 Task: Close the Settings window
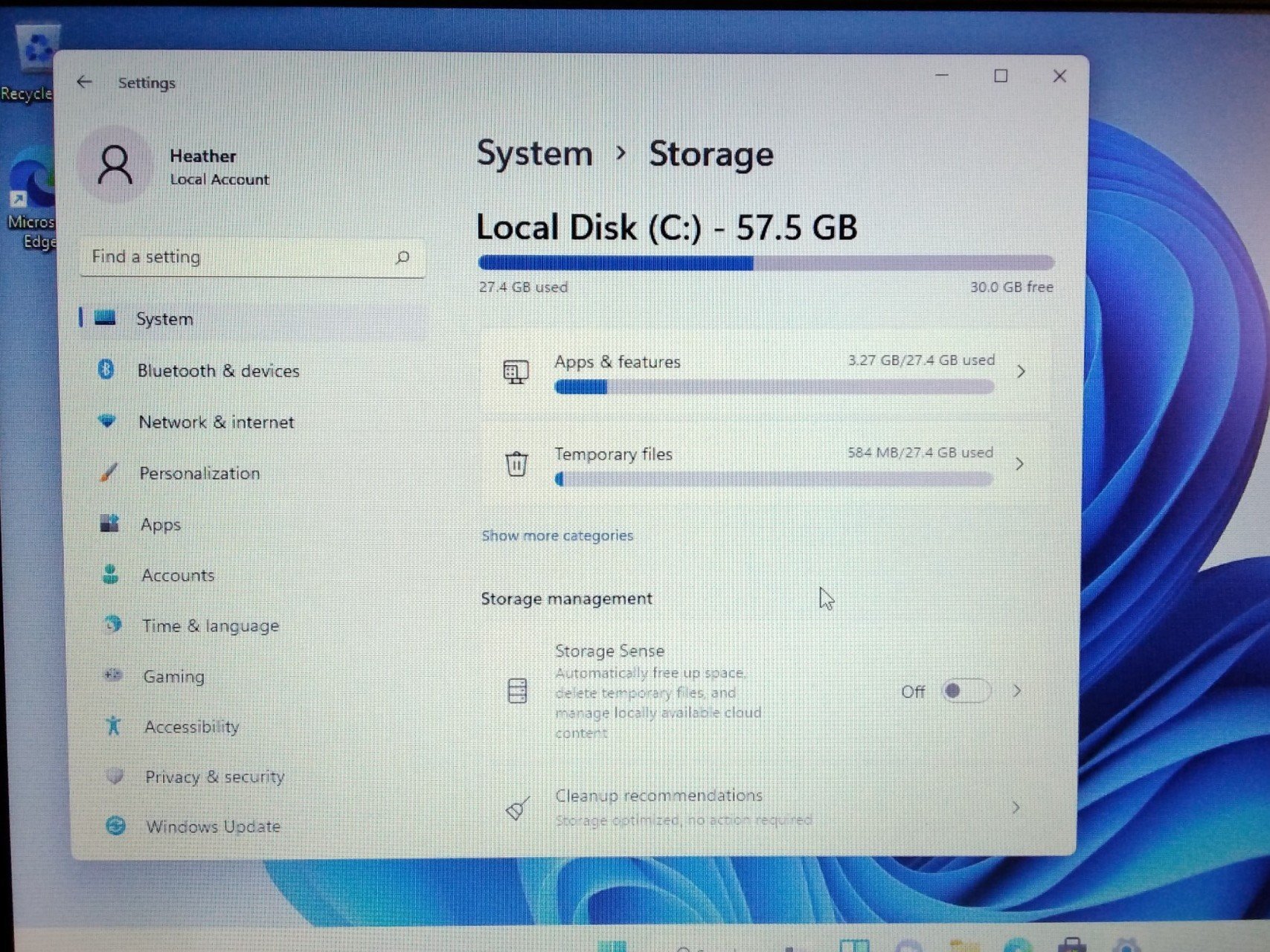1059,76
